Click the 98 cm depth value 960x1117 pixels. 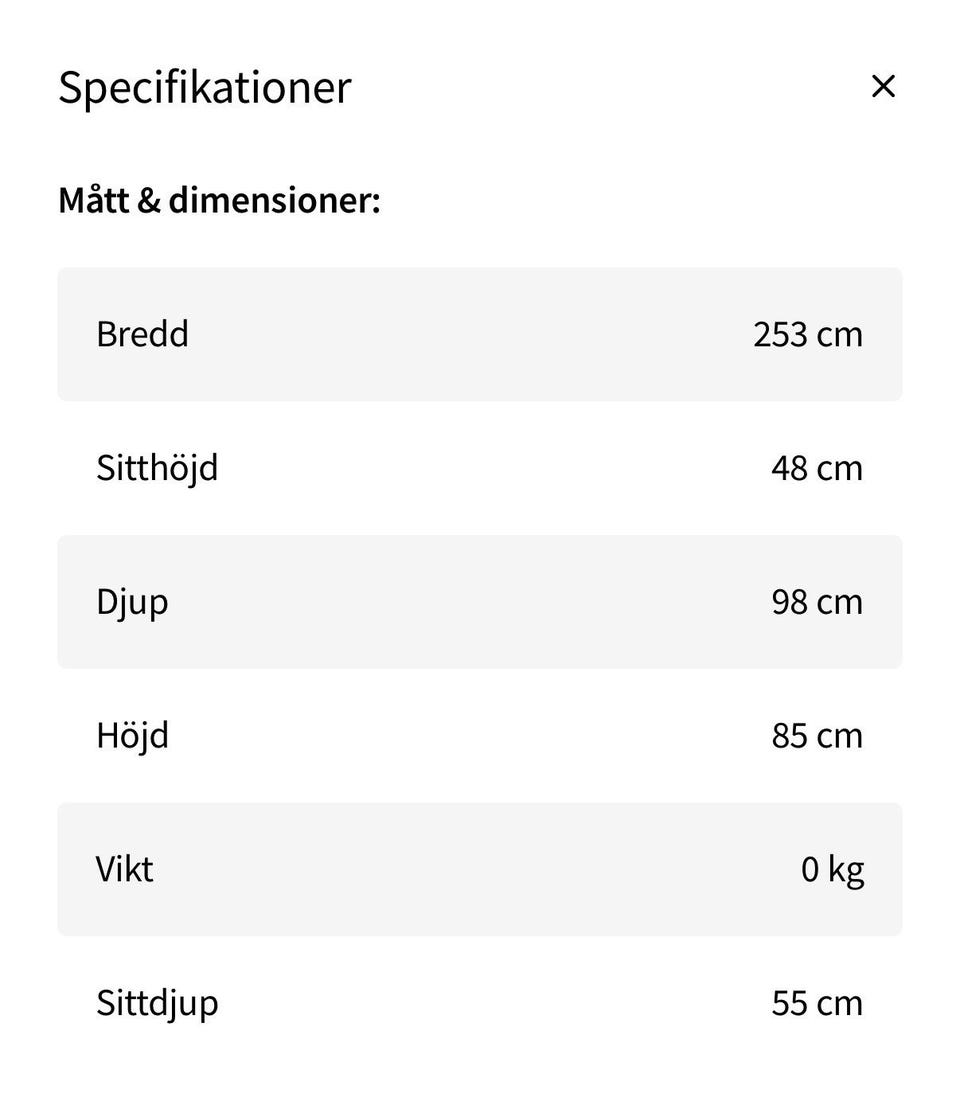pyautogui.click(x=816, y=602)
